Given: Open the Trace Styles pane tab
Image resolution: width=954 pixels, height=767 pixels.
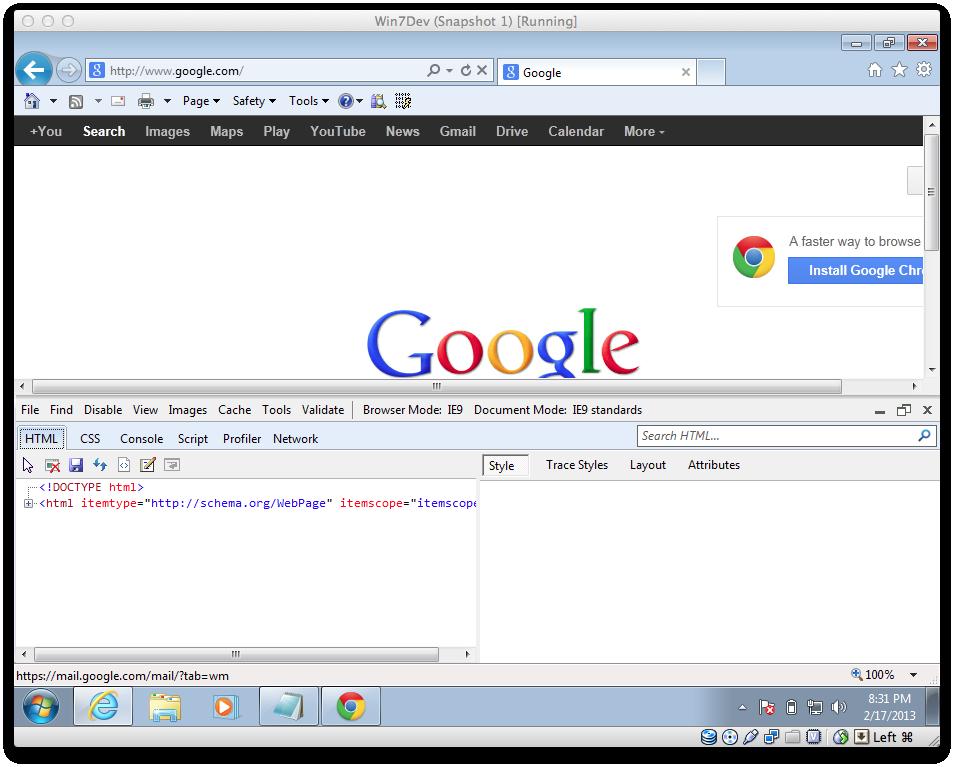Looking at the screenshot, I should coord(577,465).
